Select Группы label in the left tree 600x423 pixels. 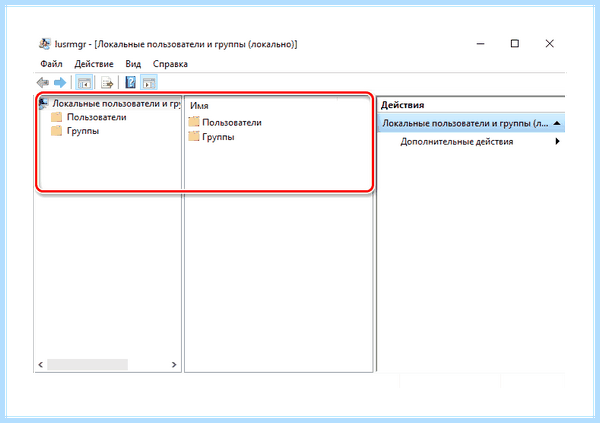pyautogui.click(x=83, y=131)
